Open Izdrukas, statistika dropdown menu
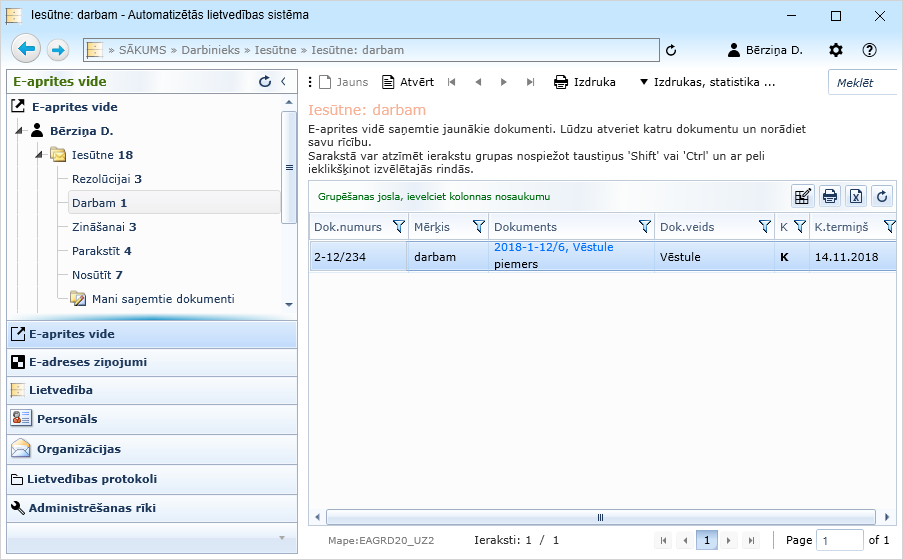This screenshot has width=903, height=560. (x=706, y=82)
